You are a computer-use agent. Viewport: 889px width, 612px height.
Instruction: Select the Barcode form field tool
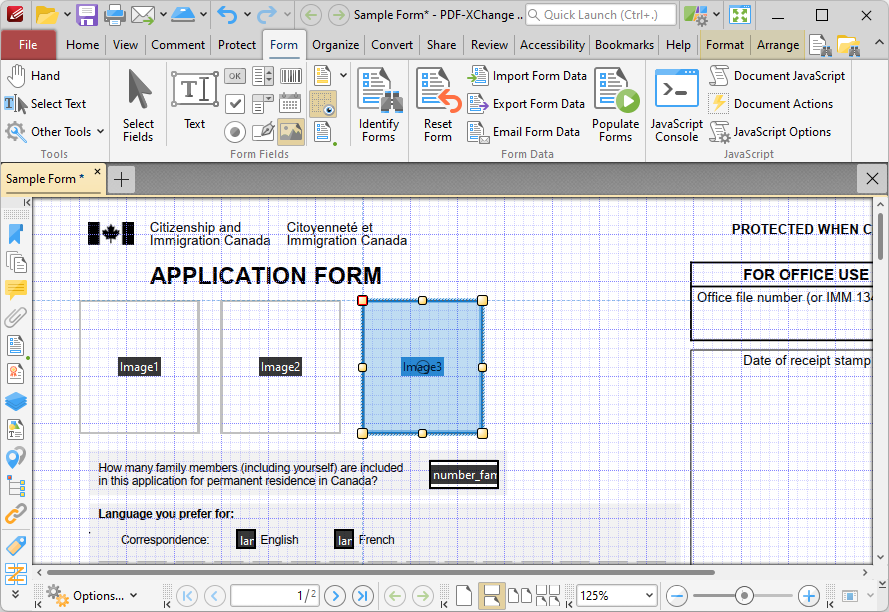click(x=290, y=76)
